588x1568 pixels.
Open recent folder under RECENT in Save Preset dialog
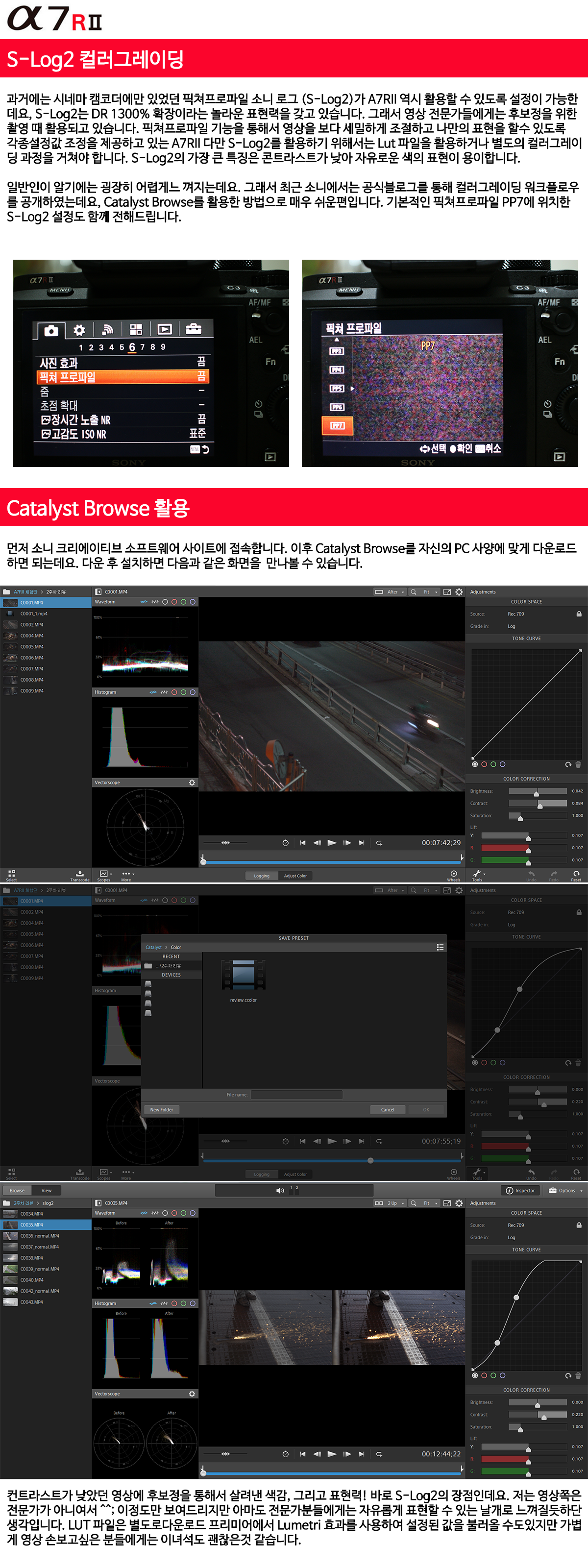[x=171, y=965]
